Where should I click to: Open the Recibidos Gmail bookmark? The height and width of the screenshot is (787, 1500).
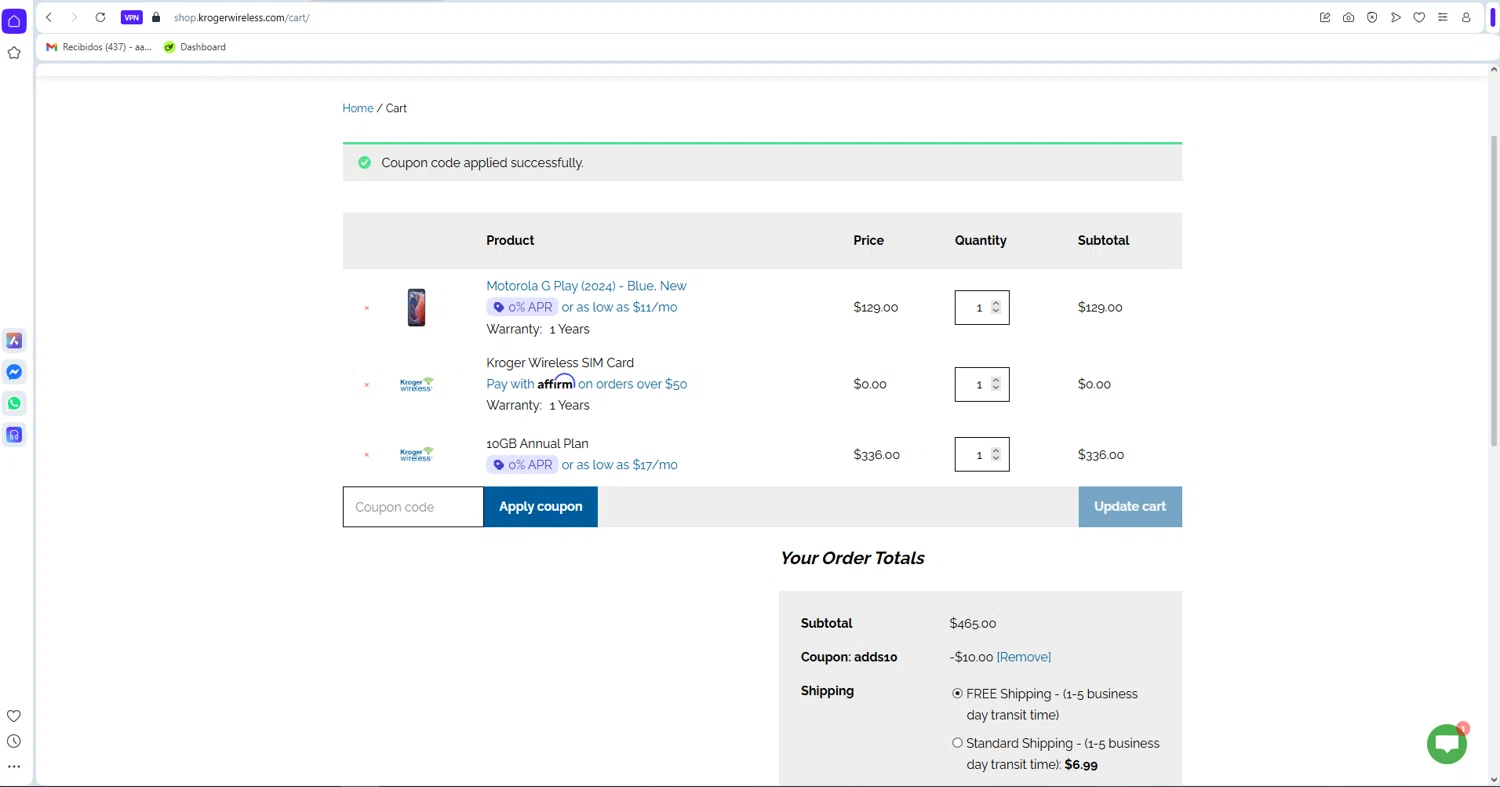[x=99, y=47]
